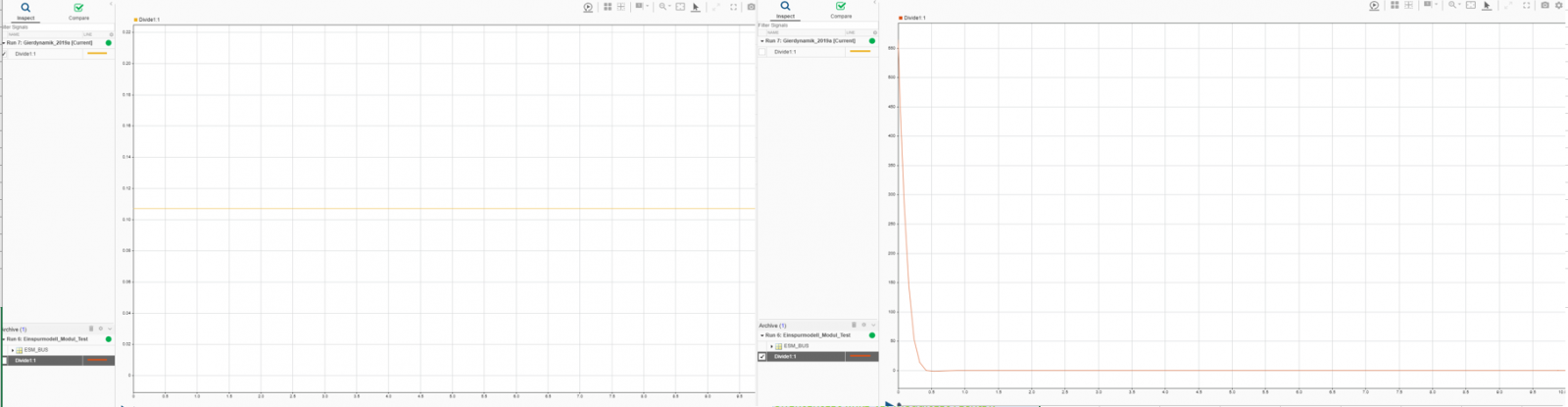Select Run 6 Einspurmodell_Modul_Test in left Archive
Image resolution: width=1568 pixels, height=407 pixels.
pos(49,339)
